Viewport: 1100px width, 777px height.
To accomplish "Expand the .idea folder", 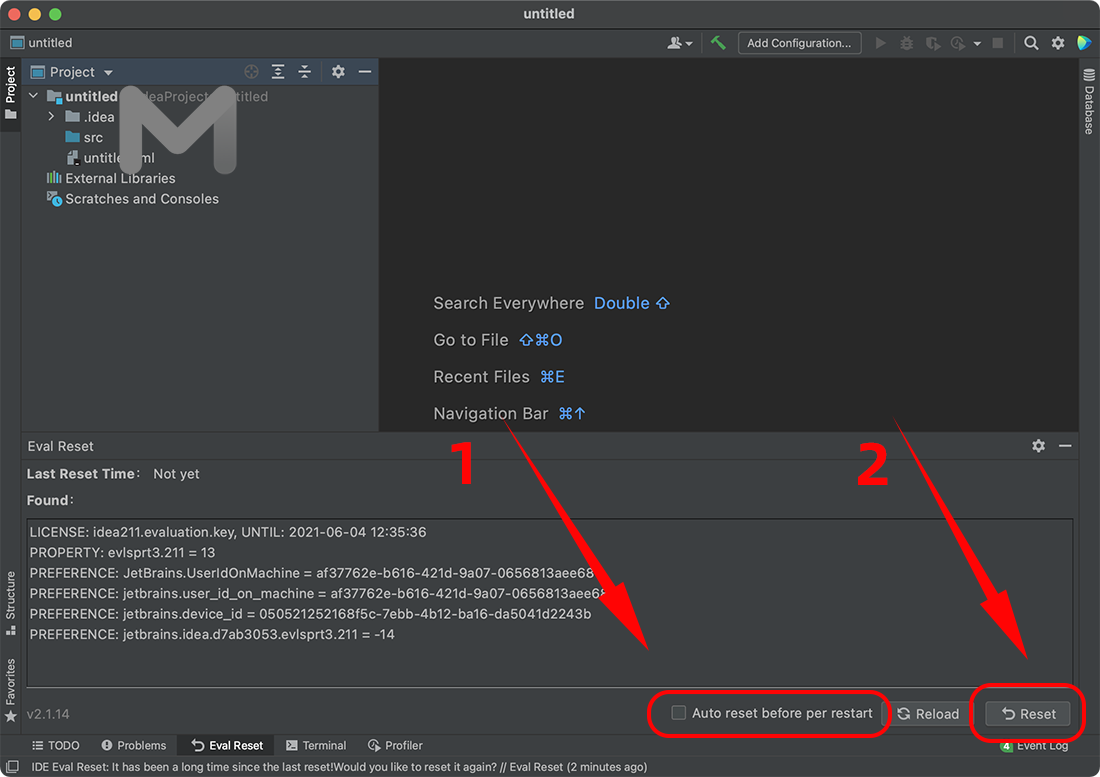I will (x=51, y=116).
